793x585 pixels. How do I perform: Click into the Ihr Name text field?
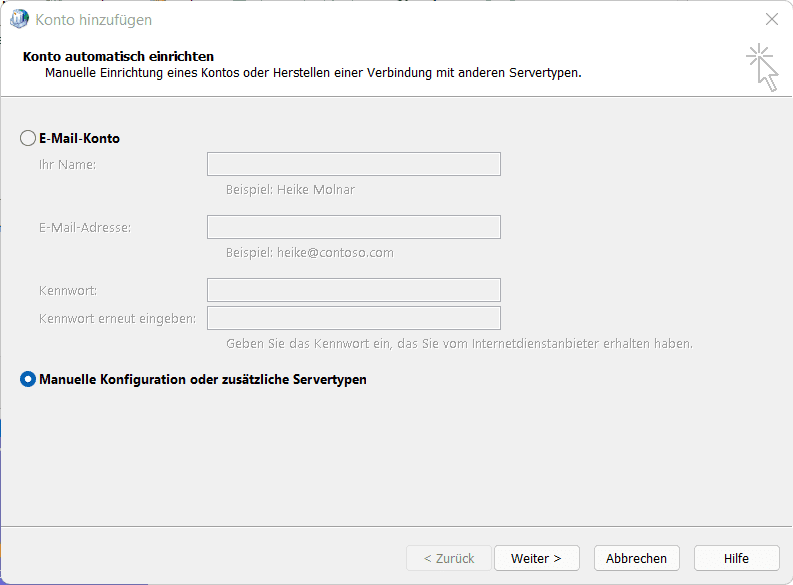(353, 164)
